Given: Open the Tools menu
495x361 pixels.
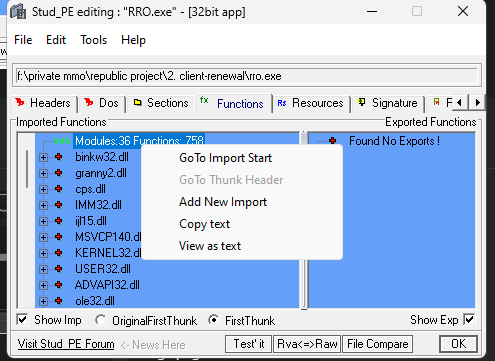Looking at the screenshot, I should click(x=93, y=40).
